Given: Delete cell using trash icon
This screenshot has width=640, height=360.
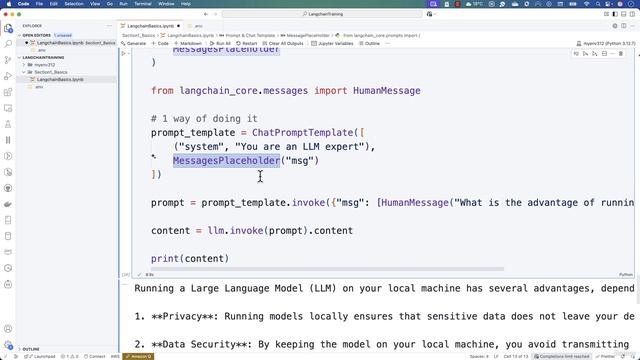Looking at the screenshot, I should (621, 53).
